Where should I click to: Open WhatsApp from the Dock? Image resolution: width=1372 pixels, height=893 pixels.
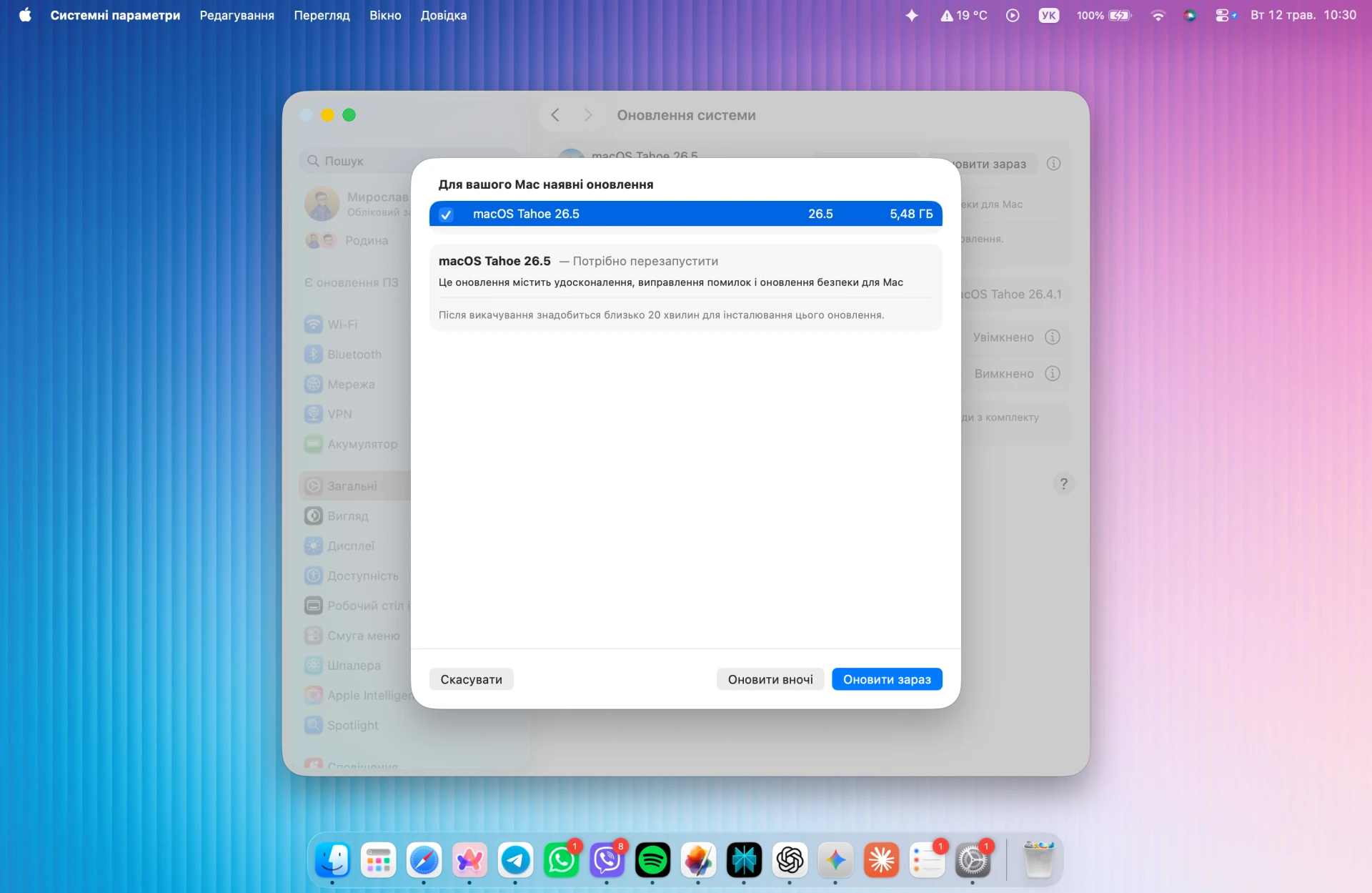pyautogui.click(x=561, y=859)
